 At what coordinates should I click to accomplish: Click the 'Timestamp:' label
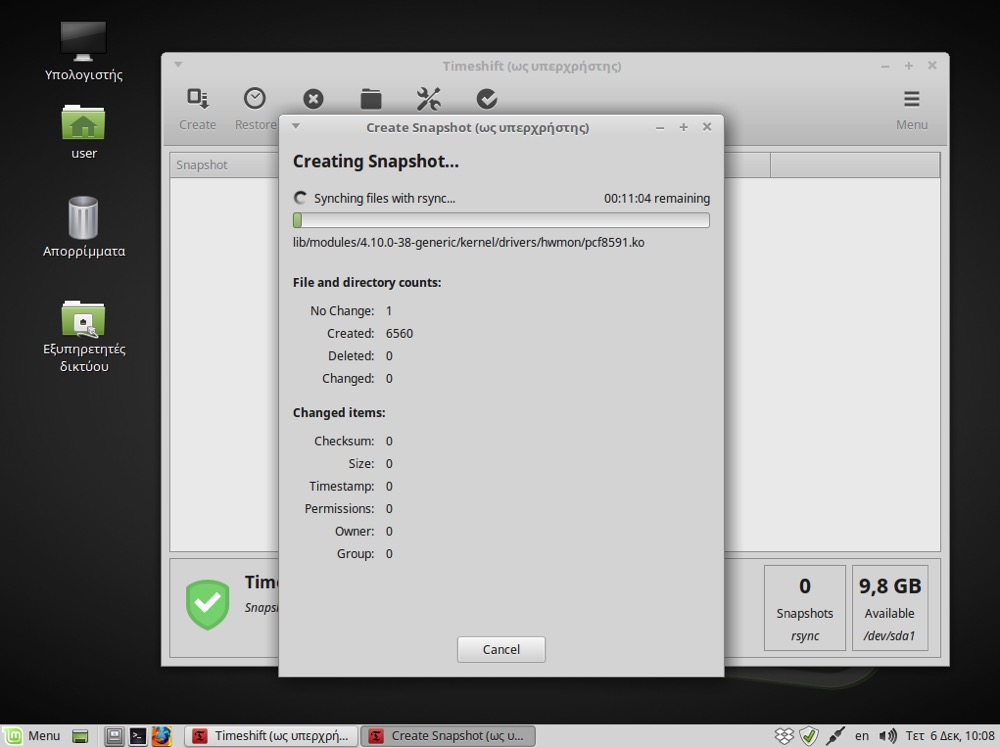point(342,487)
